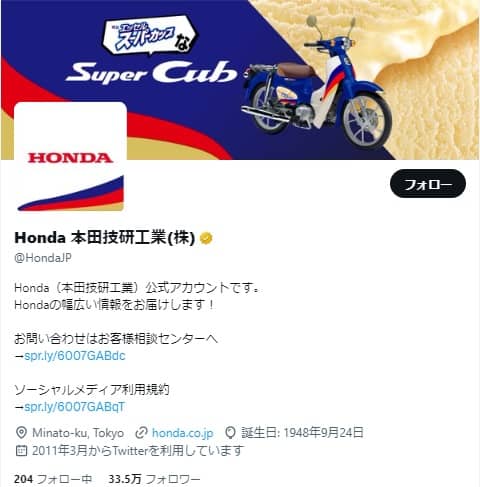Click the Honda 本田技研工業(株) display name
The height and width of the screenshot is (487, 480).
[x=104, y=238]
